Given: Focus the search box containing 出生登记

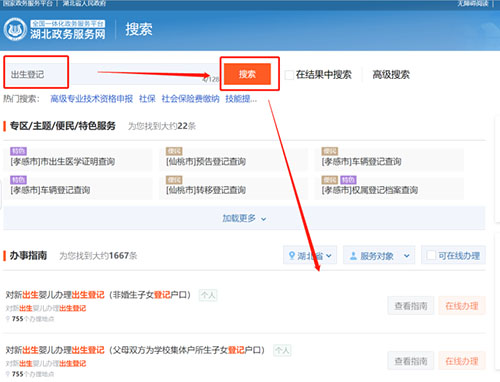Looking at the screenshot, I should pos(113,74).
